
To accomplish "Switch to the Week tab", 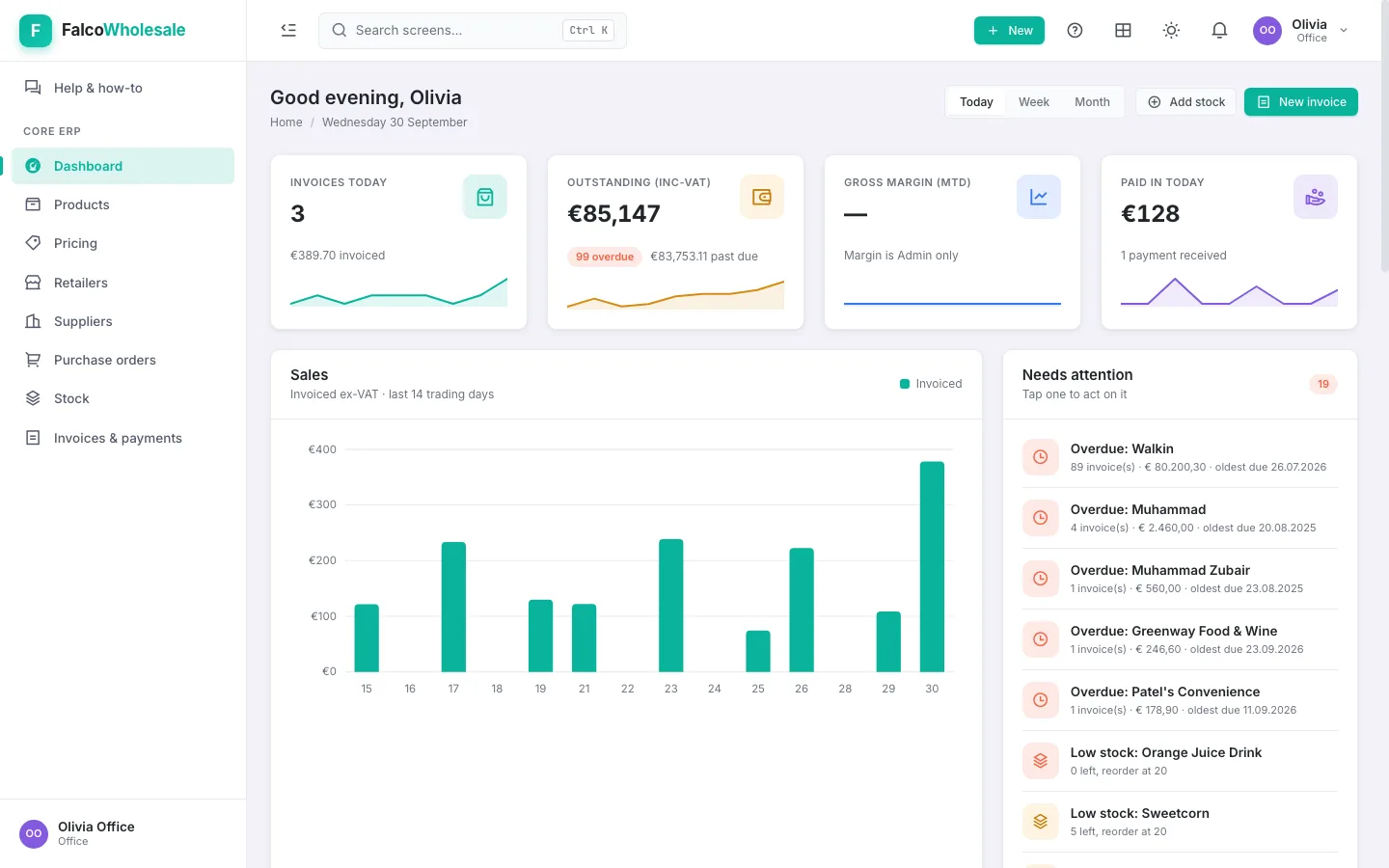I will pyautogui.click(x=1033, y=102).
